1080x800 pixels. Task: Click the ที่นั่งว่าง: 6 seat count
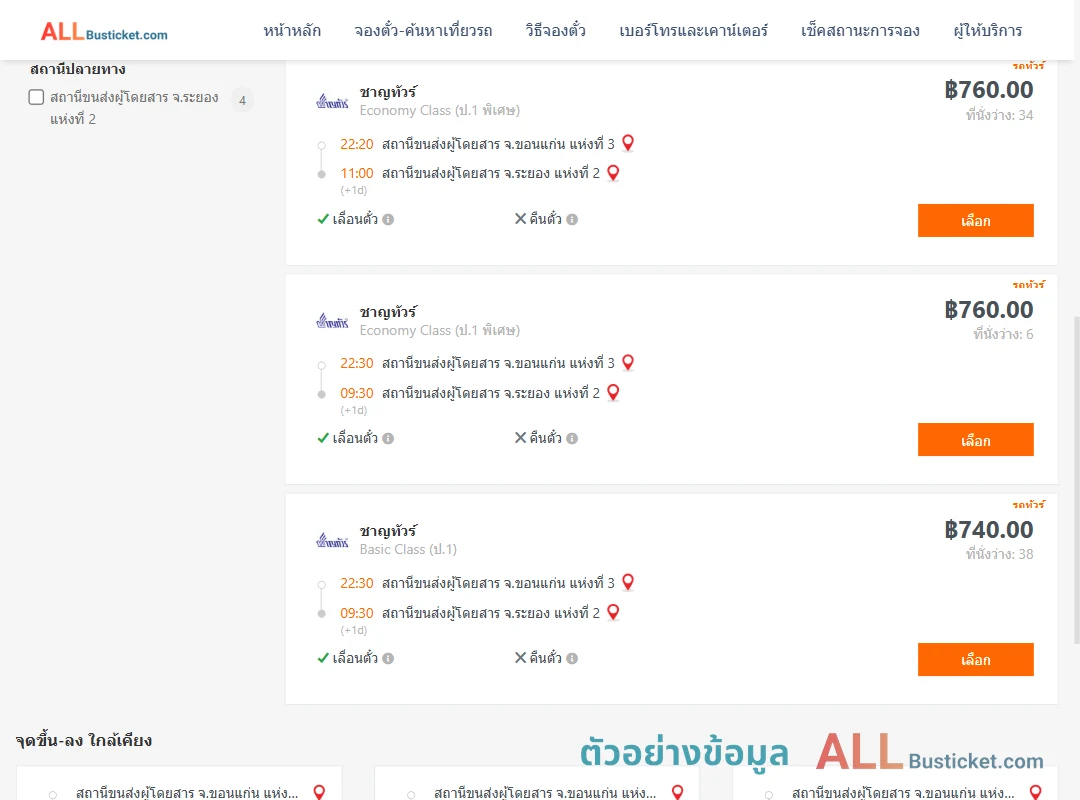[1003, 334]
